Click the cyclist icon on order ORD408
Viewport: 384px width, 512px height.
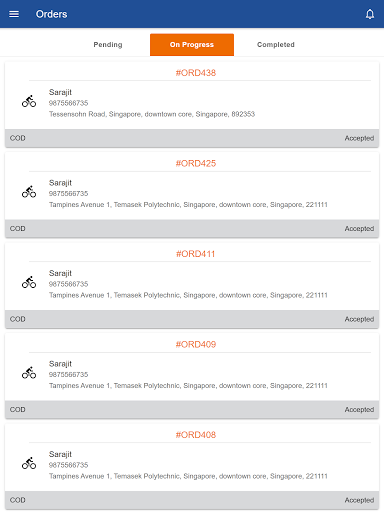click(x=29, y=463)
